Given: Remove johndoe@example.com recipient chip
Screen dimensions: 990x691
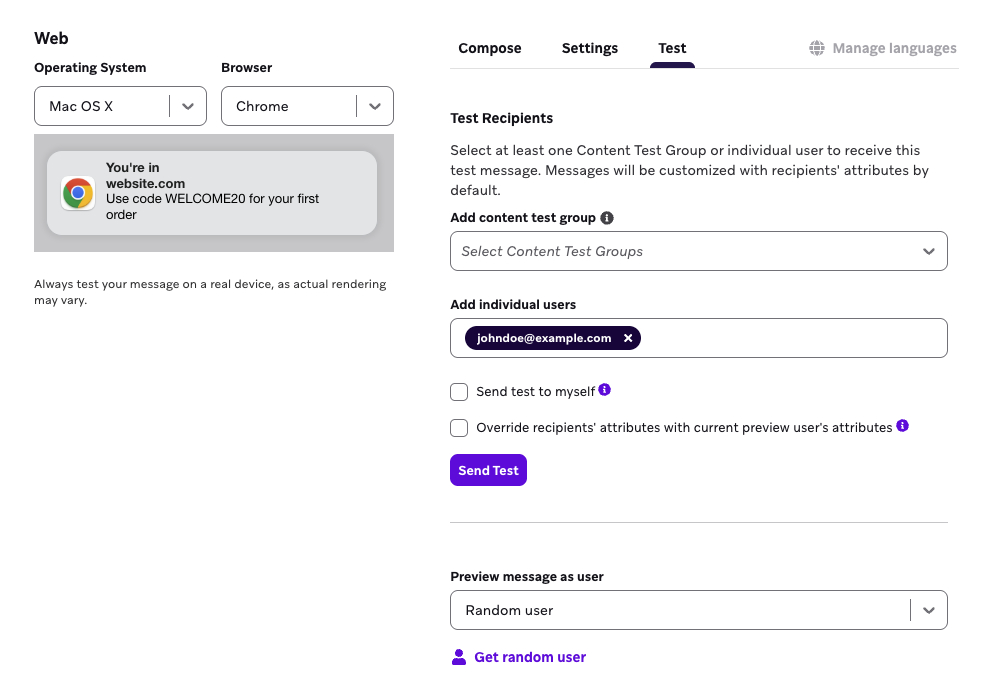Looking at the screenshot, I should [628, 338].
